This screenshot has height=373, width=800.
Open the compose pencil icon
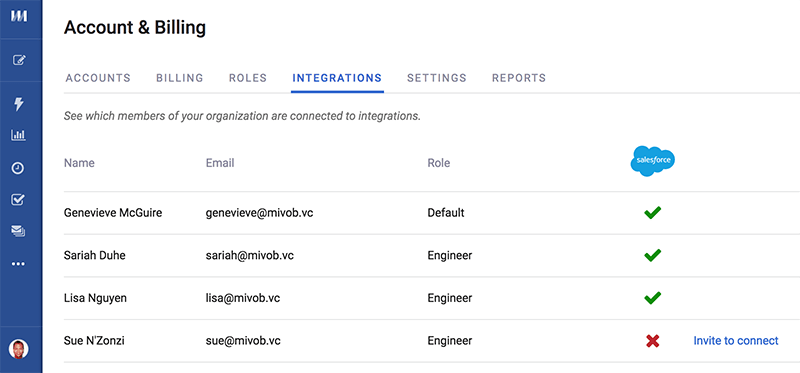pos(19,60)
